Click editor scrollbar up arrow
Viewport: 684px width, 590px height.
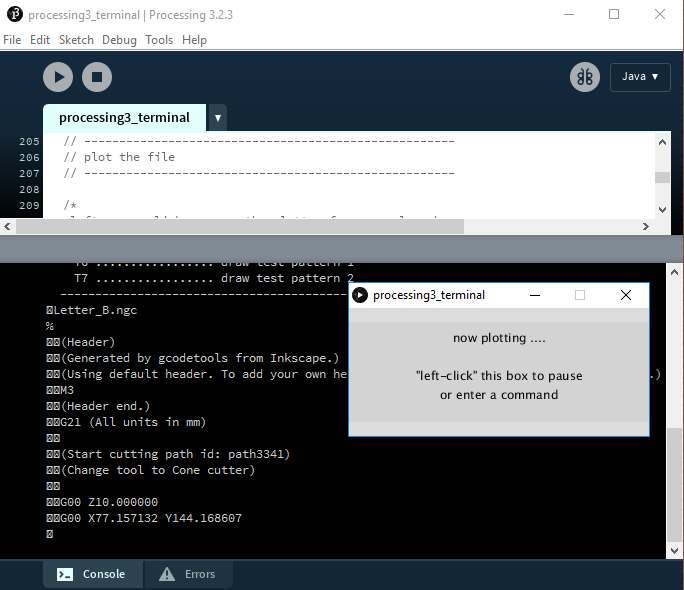coord(662,142)
